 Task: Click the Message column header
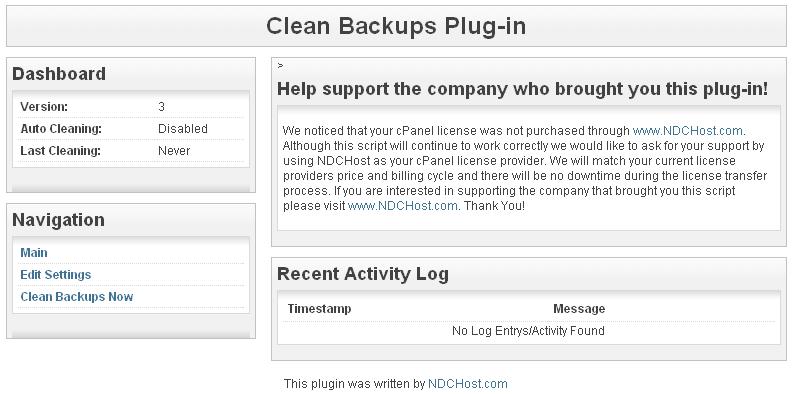pyautogui.click(x=579, y=309)
